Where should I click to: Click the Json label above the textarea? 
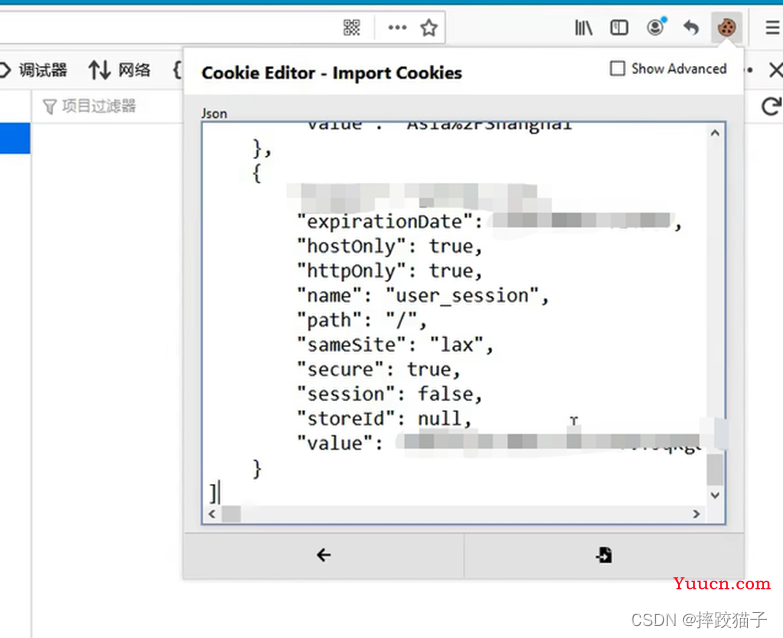click(214, 114)
